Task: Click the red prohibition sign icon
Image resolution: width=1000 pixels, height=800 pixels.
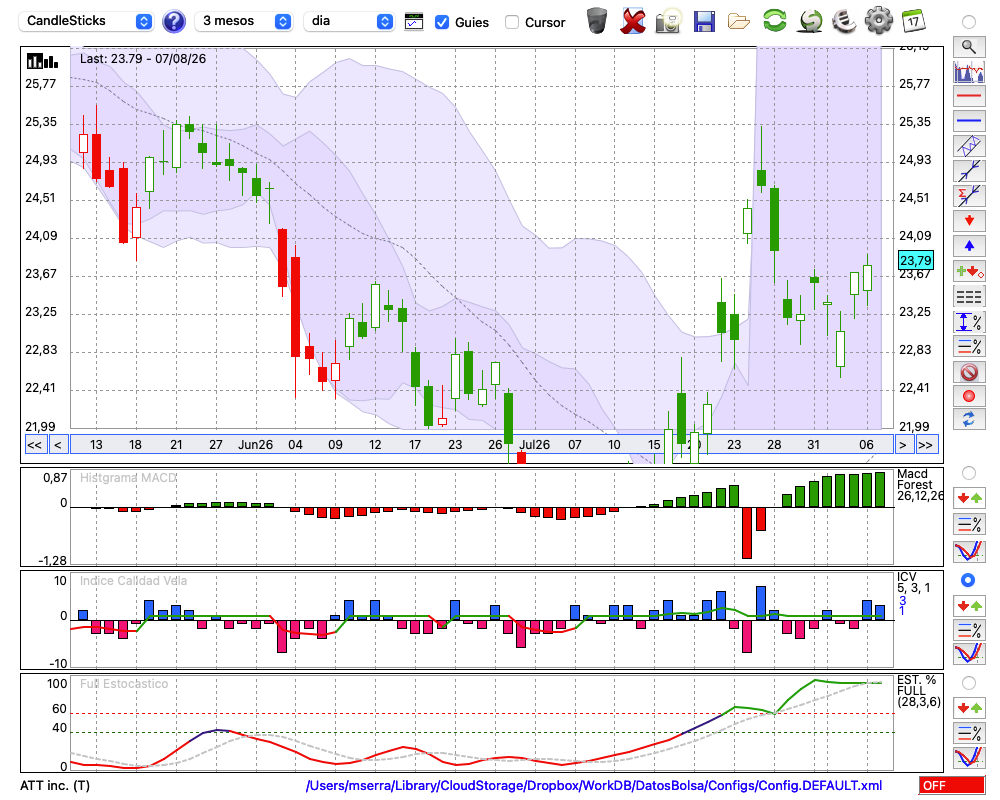Action: click(x=969, y=372)
